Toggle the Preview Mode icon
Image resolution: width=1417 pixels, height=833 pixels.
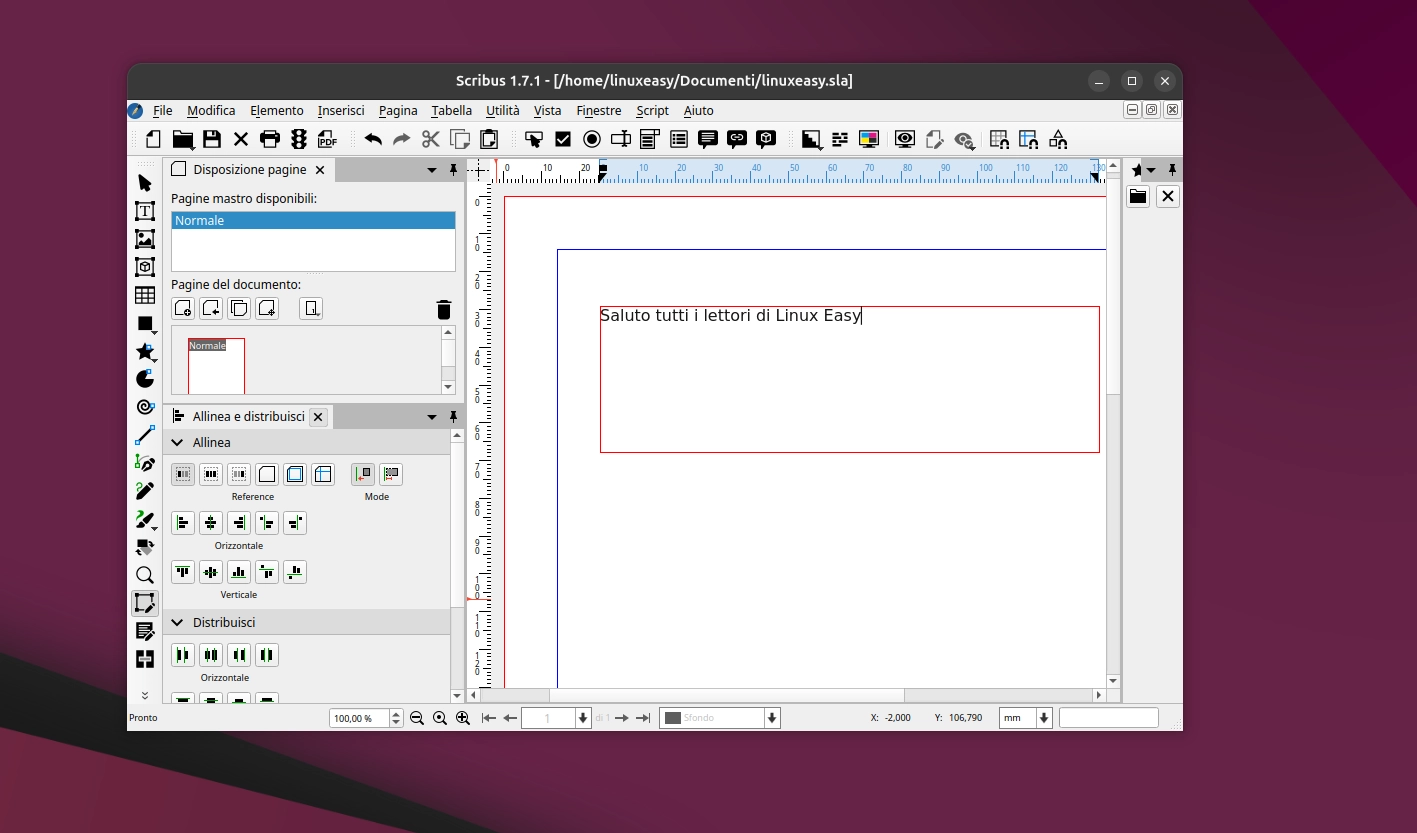coord(904,140)
